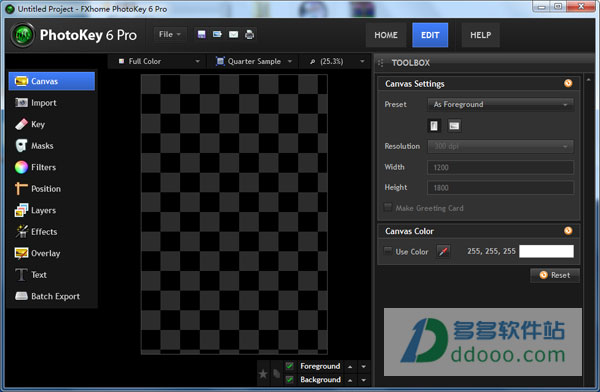Expand Background layer options arrow

click(364, 380)
